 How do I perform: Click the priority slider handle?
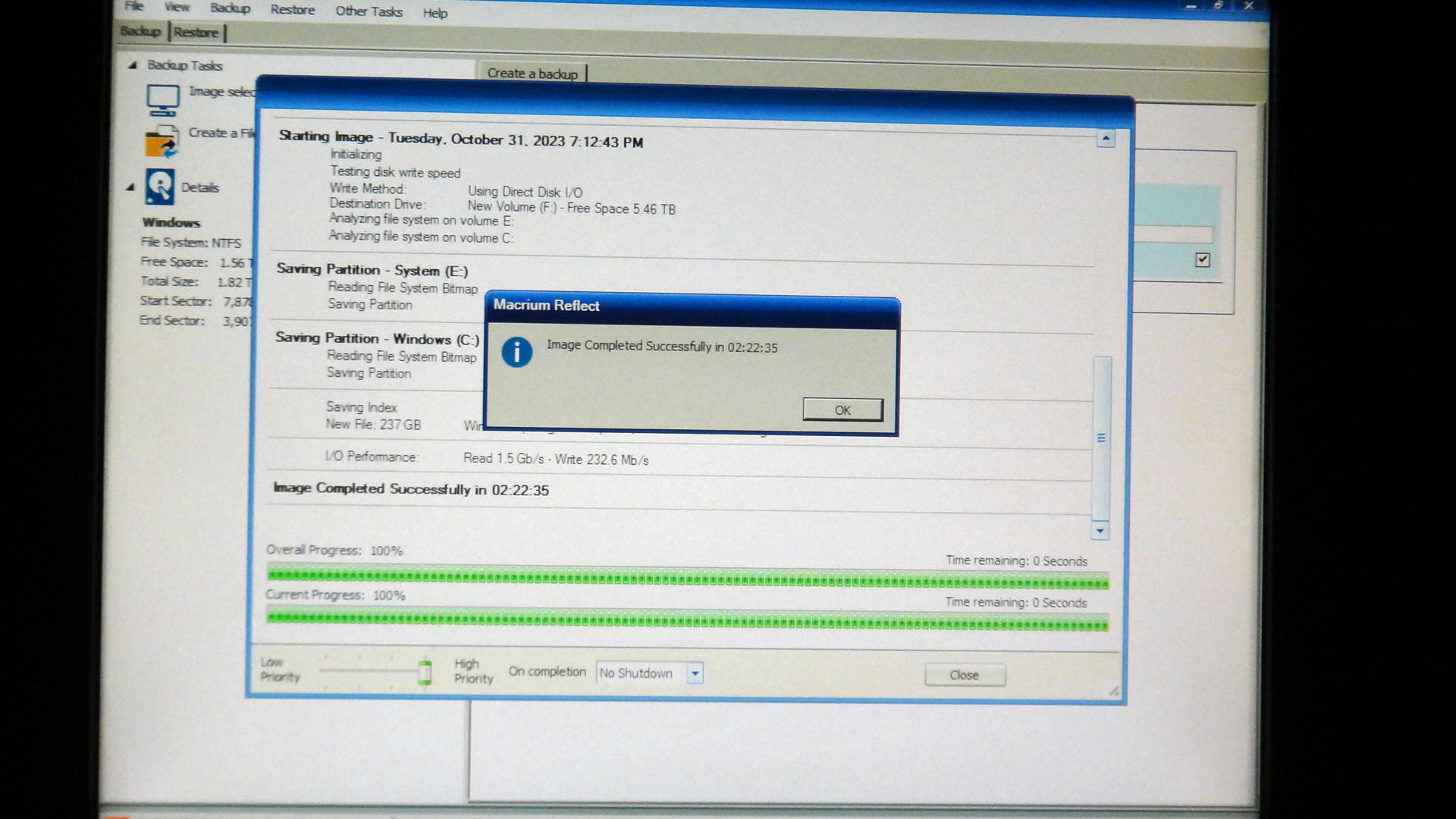[425, 672]
